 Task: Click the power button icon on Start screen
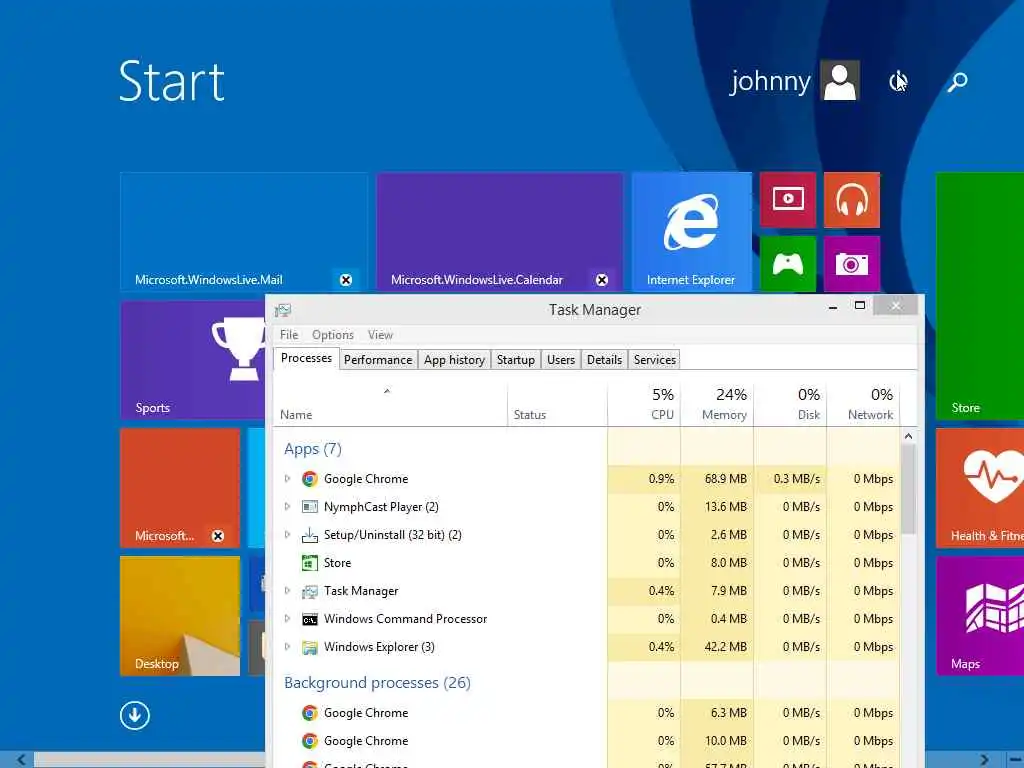898,82
